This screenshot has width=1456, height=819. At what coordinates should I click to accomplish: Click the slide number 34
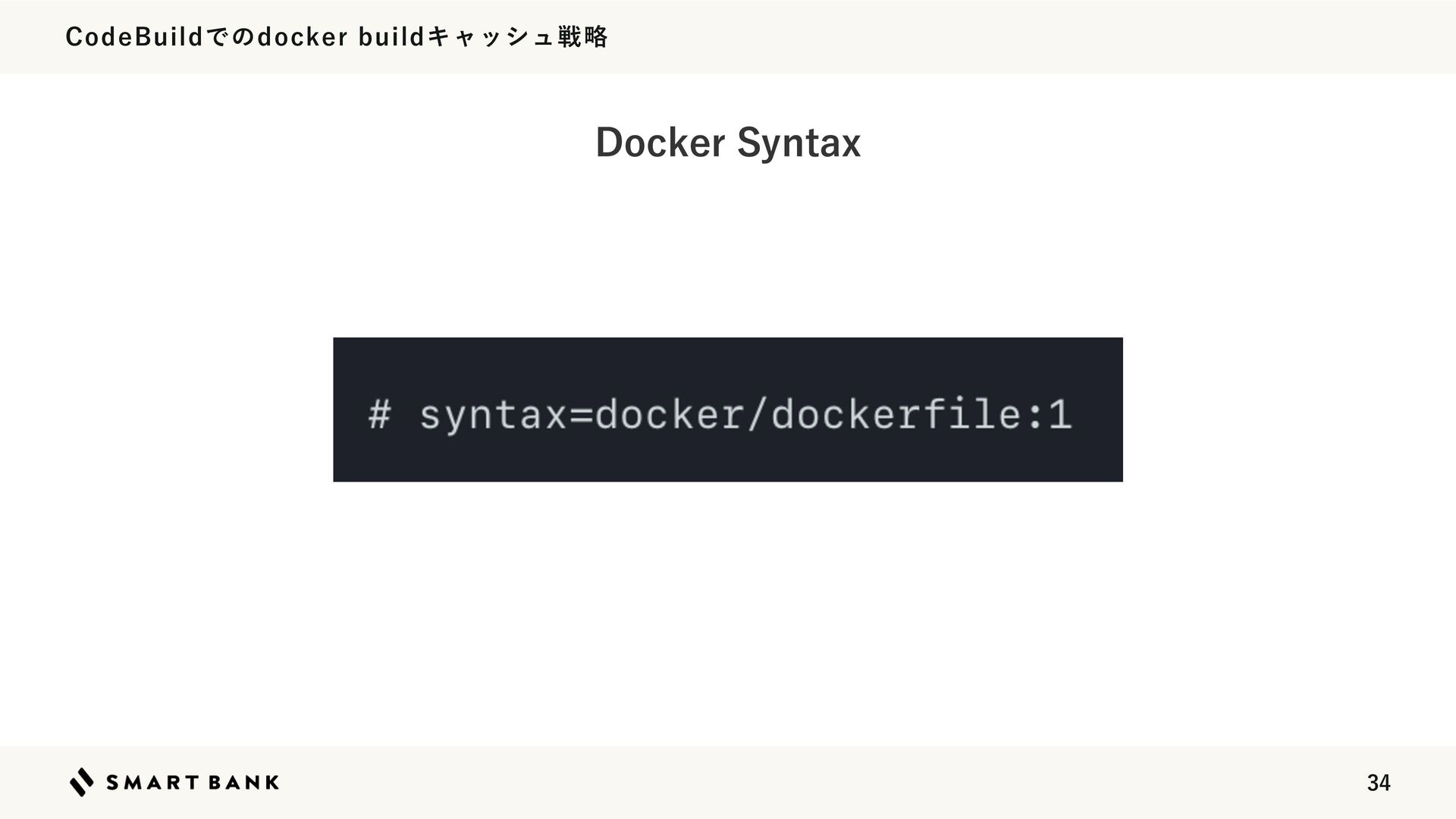[x=1378, y=783]
